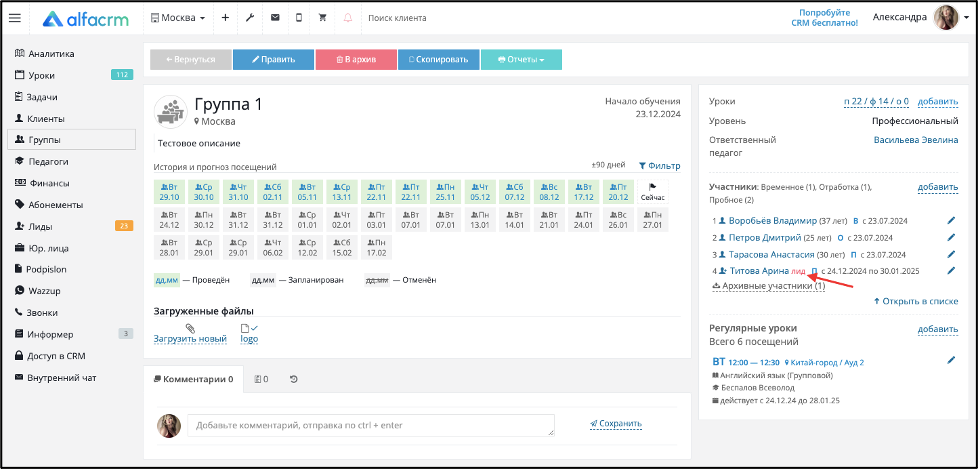The image size is (979, 470).
Task: Open Внутренний чат in the sidebar
Action: click(55, 378)
